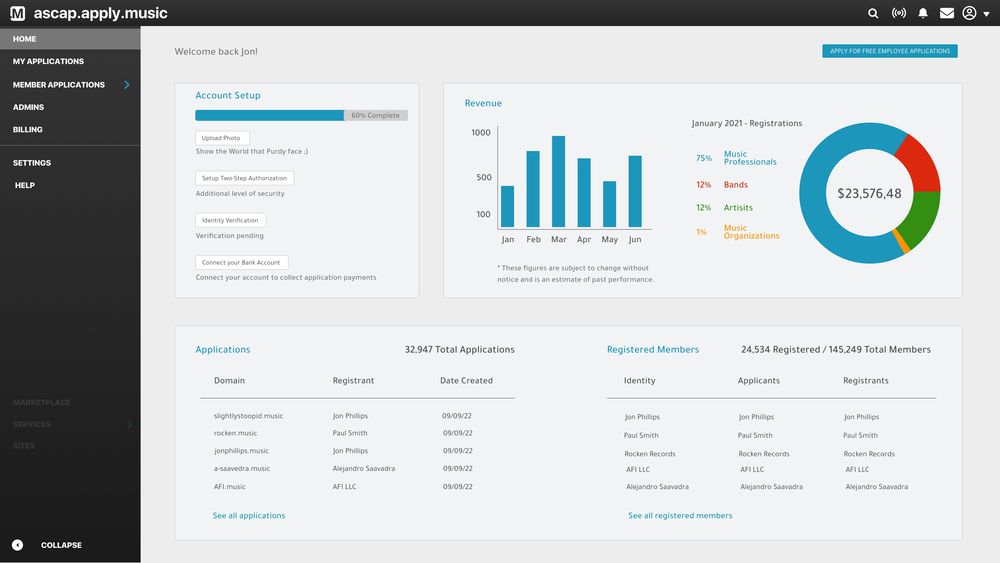
Task: Open the search magnifier icon
Action: pyautogui.click(x=873, y=13)
